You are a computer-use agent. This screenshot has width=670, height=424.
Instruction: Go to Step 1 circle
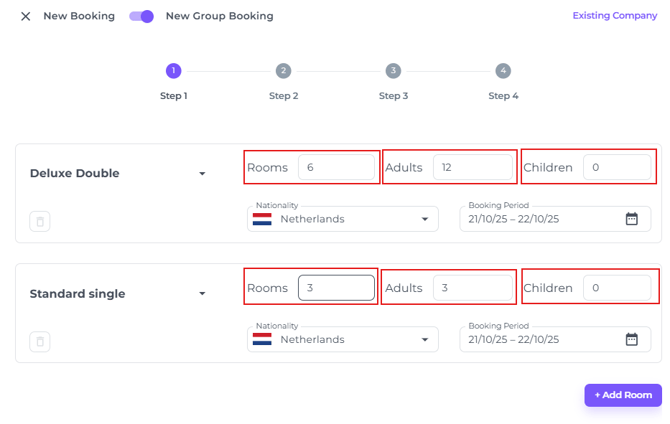[174, 71]
